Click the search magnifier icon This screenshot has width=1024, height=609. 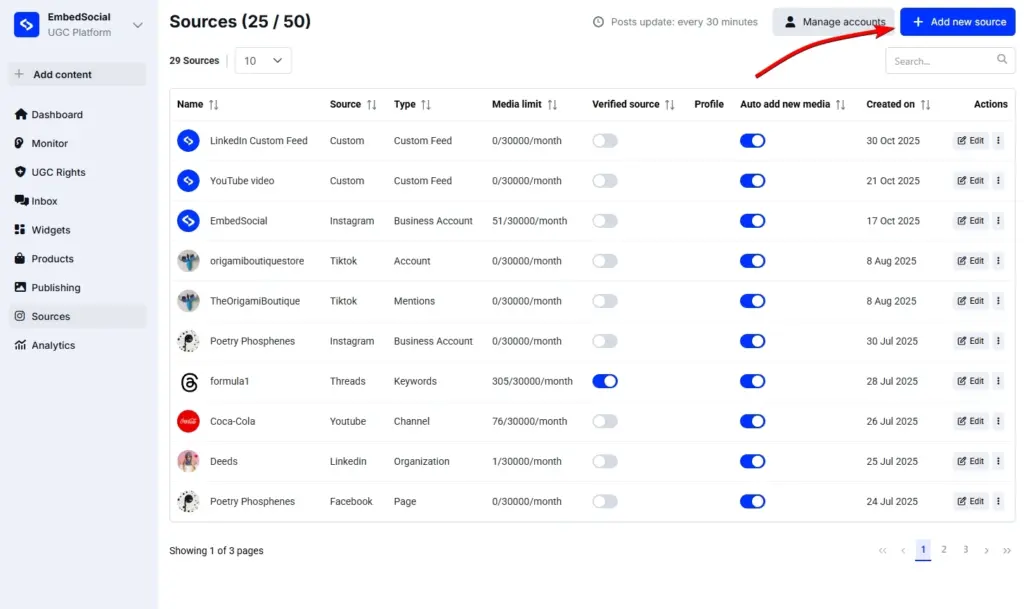(1003, 60)
